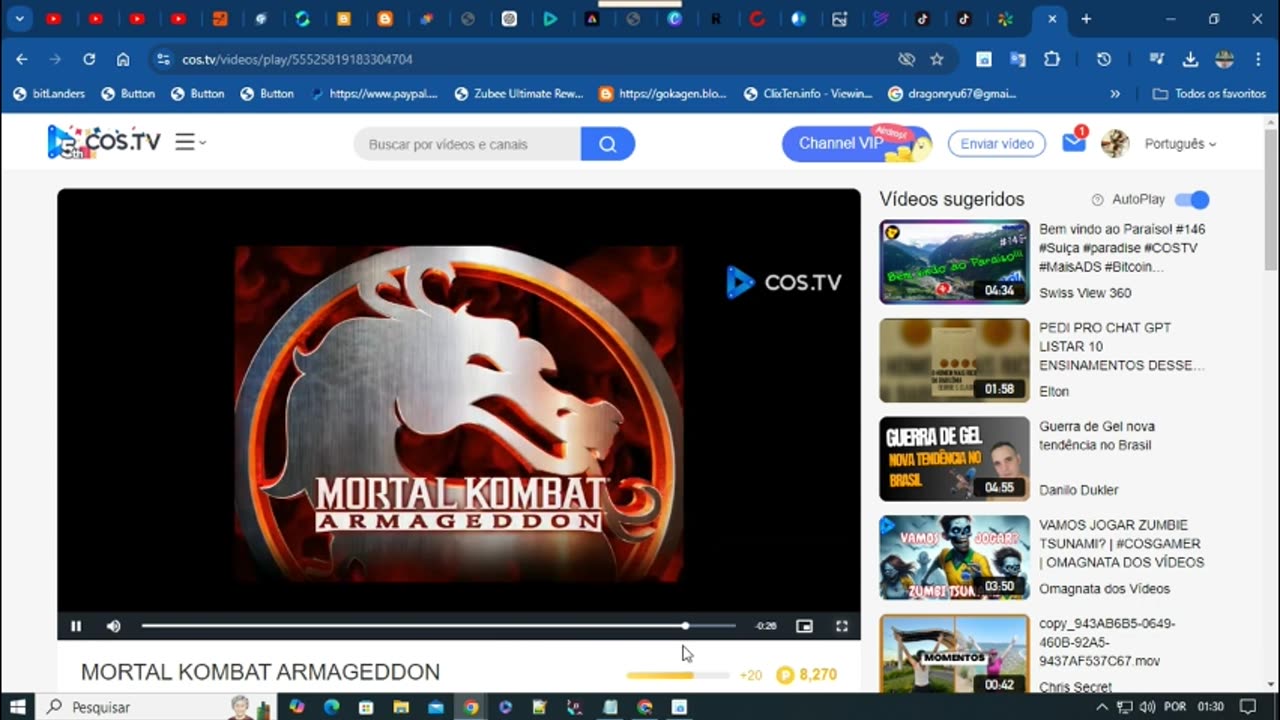Open the bitLanders bookmark
1280x720 pixels.
[x=49, y=93]
